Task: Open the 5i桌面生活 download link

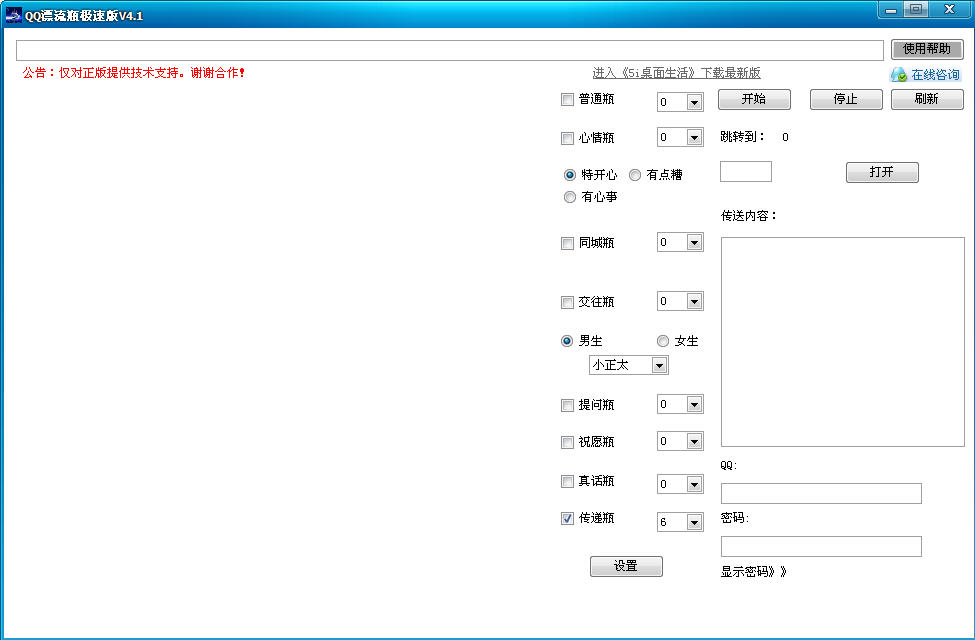Action: coord(677,73)
